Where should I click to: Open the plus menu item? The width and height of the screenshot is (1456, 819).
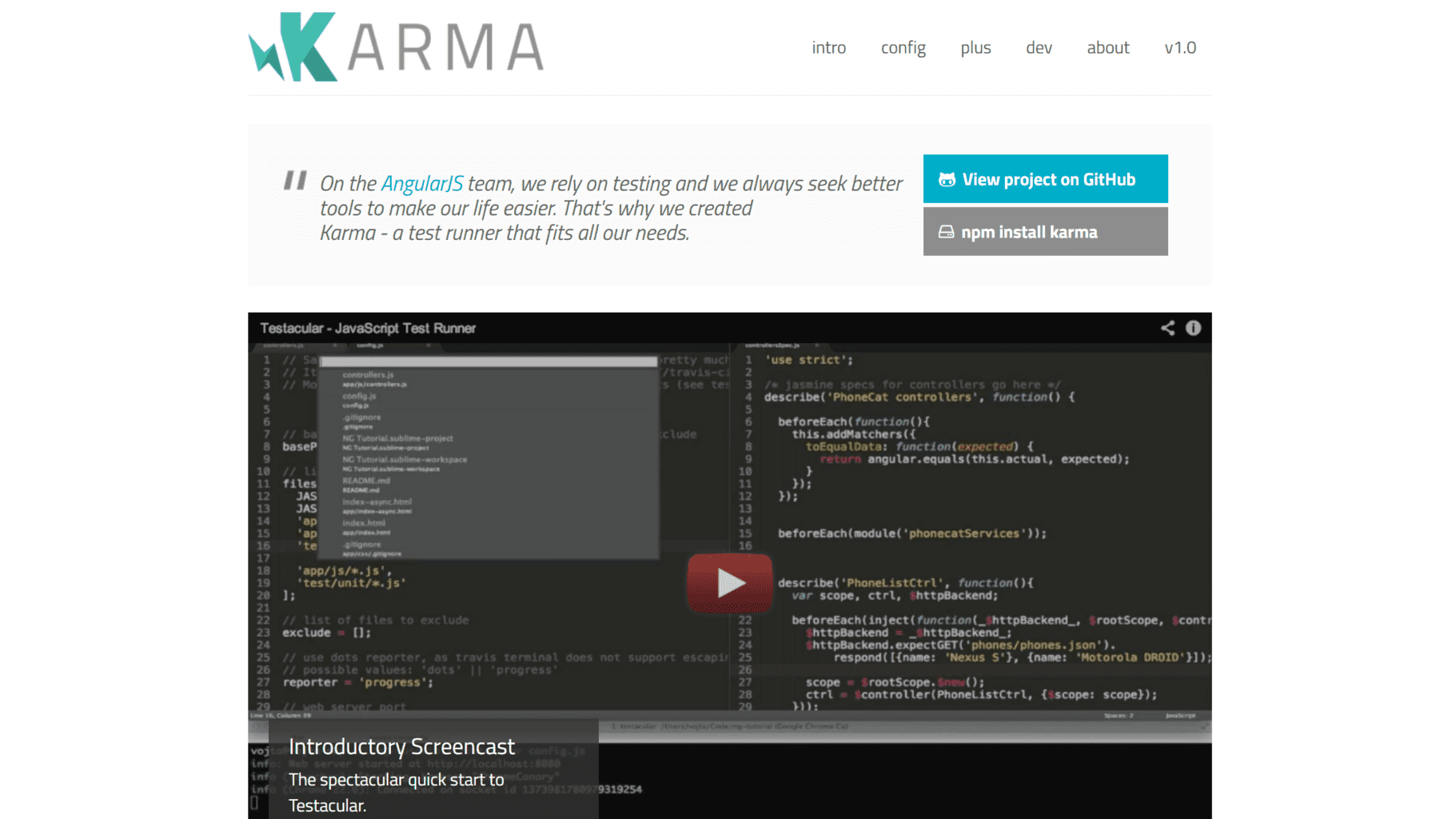tap(975, 47)
